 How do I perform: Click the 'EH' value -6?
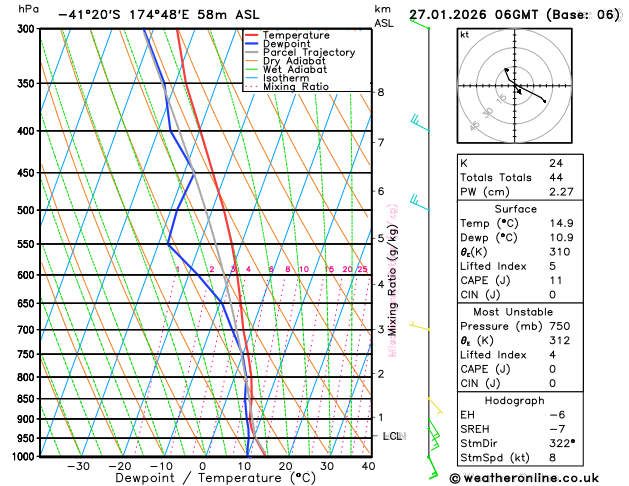pos(558,415)
